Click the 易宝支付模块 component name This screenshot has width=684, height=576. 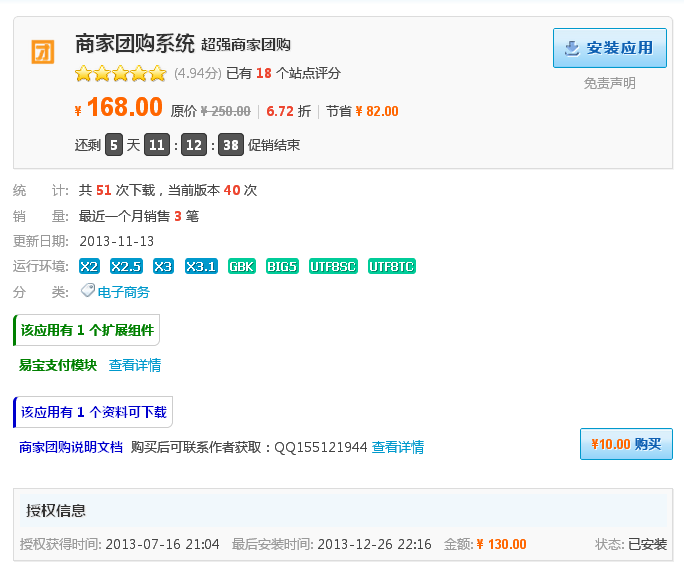click(58, 365)
